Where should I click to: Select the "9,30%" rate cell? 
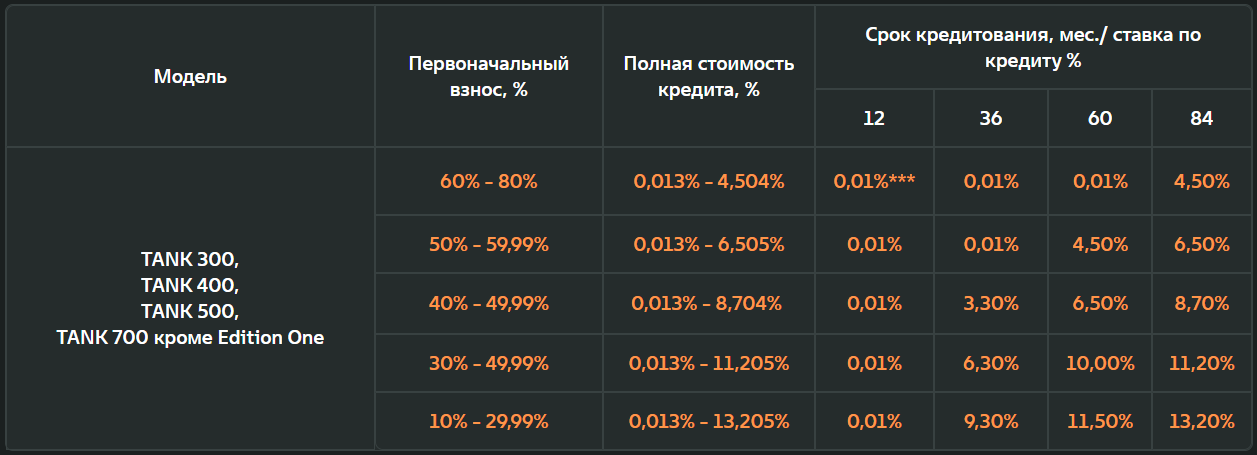click(x=991, y=421)
